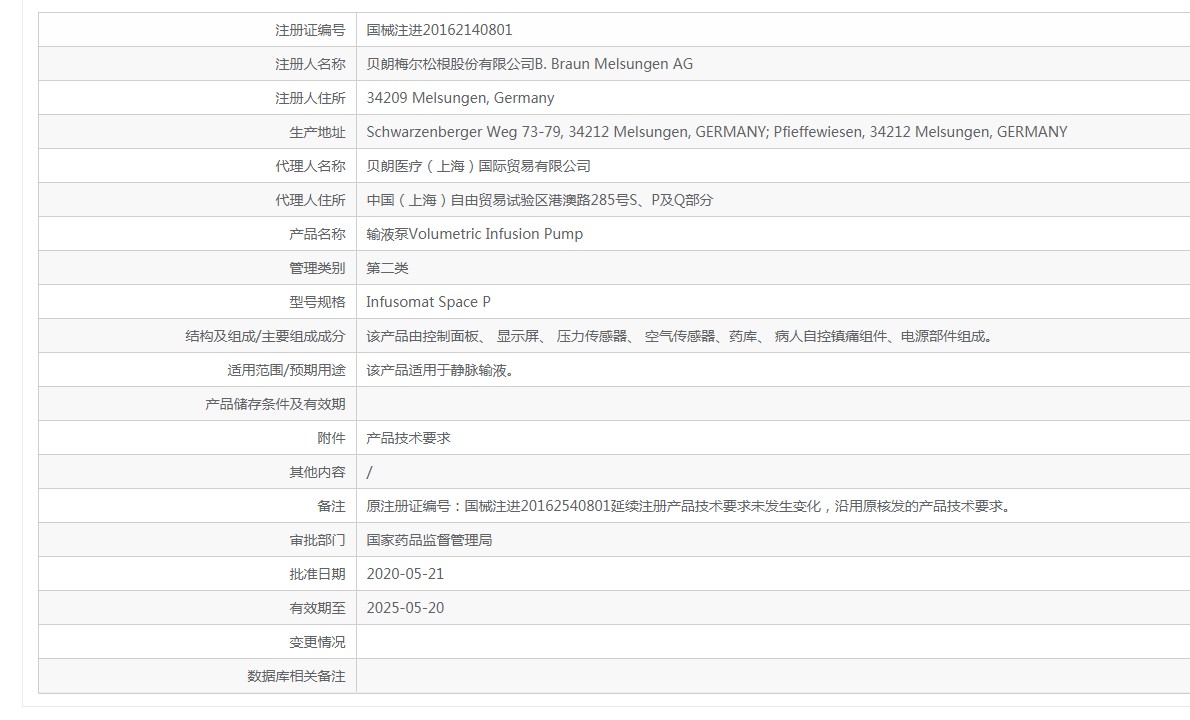Select the 变更情况 label
This screenshot has height=720, width=1190.
(317, 643)
